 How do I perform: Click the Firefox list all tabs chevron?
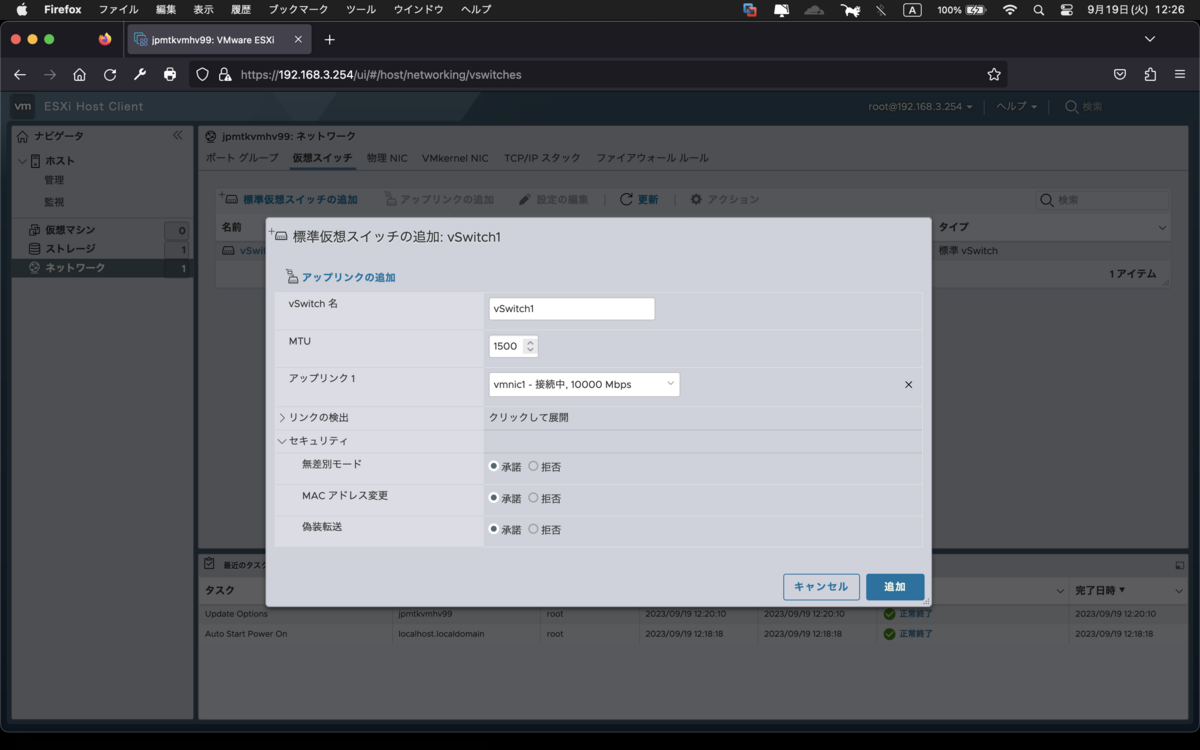point(1150,40)
